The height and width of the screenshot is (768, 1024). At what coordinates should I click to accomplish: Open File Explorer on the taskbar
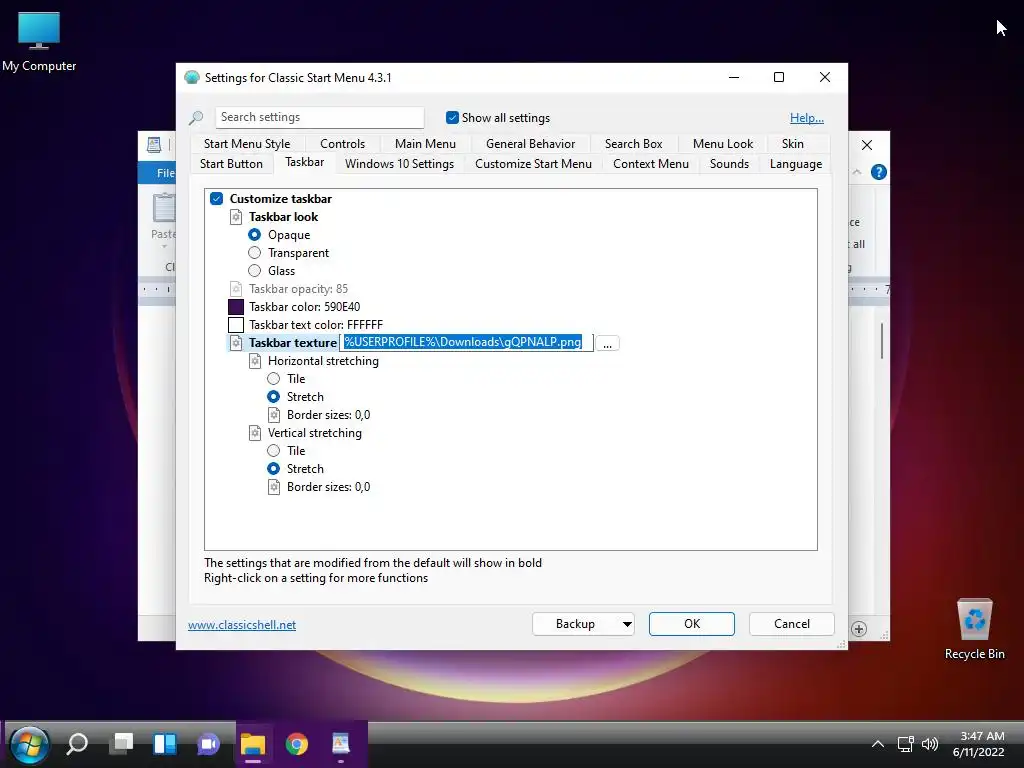[253, 744]
